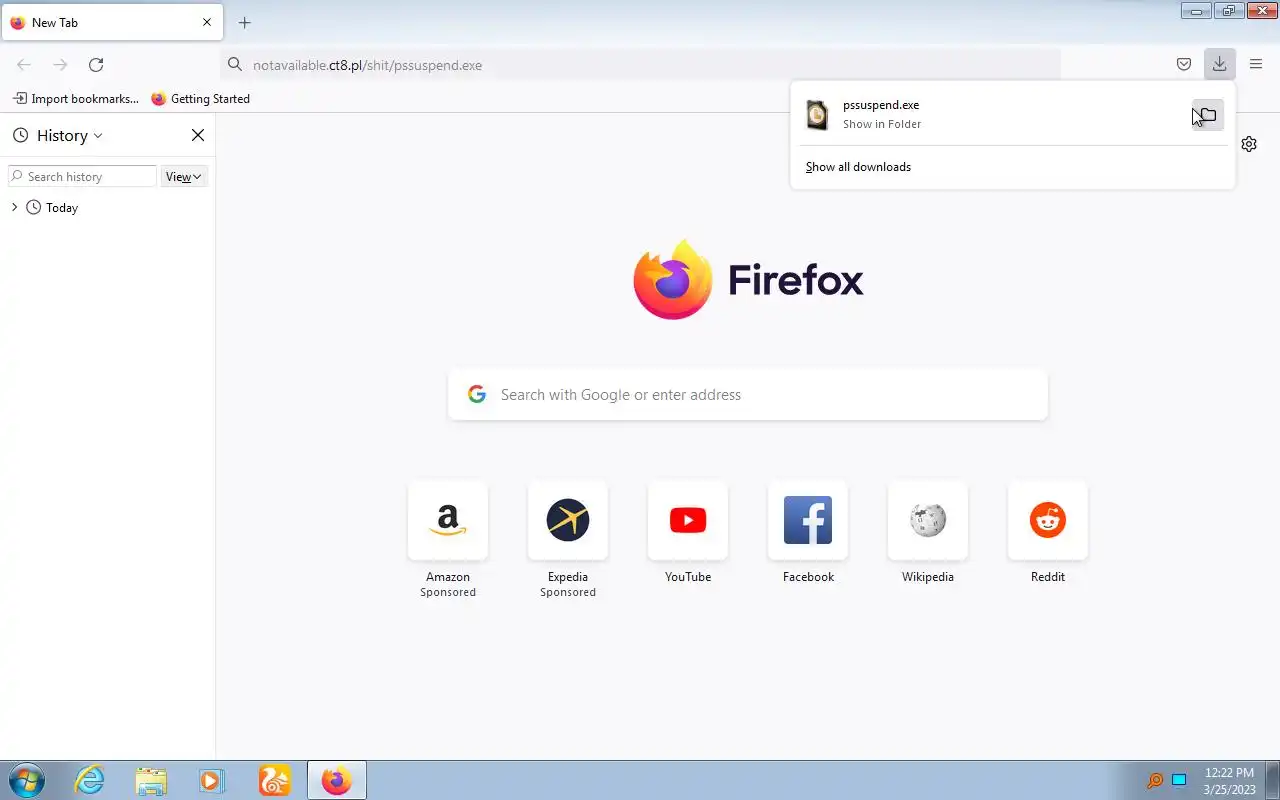Click the tray monitor icon
Viewport: 1280px width, 800px height.
pyautogui.click(x=1179, y=781)
